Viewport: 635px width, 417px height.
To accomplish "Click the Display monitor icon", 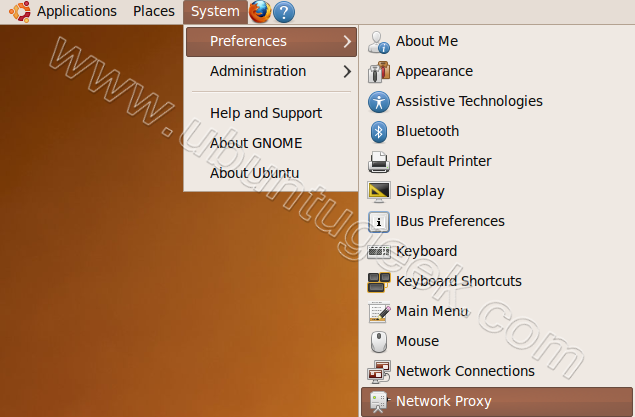I will pos(379,192).
